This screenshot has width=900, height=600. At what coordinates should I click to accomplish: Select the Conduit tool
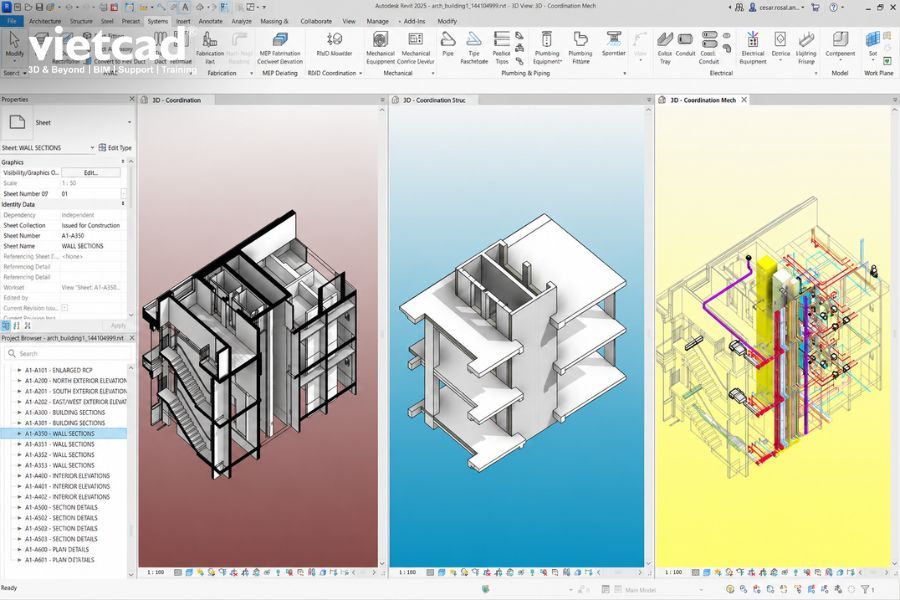[685, 45]
